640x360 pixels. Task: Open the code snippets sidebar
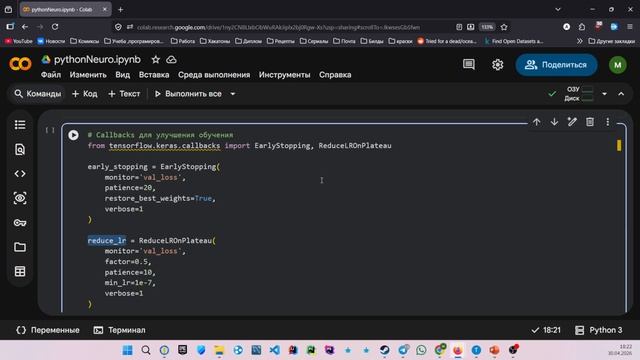click(x=20, y=174)
